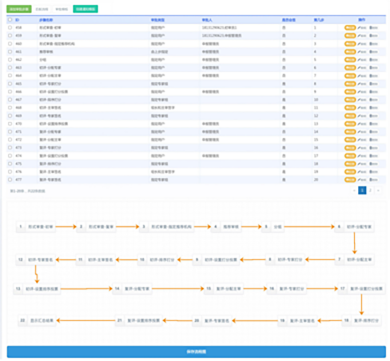Select flowchart node number 1
This screenshot has height=361, width=390.
[36, 227]
